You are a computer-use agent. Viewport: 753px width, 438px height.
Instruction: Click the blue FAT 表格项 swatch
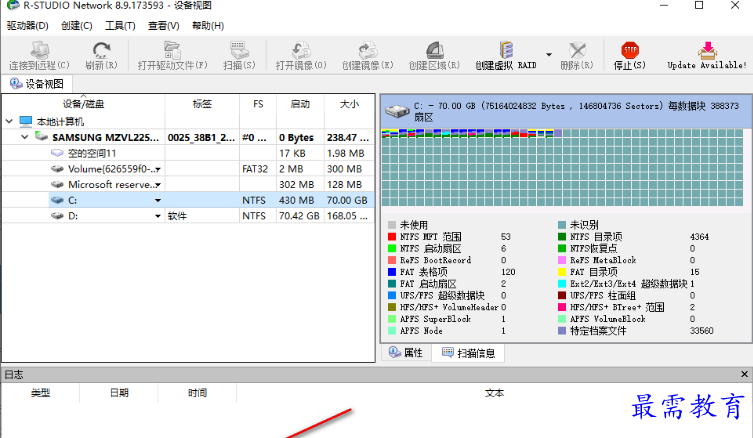(392, 272)
